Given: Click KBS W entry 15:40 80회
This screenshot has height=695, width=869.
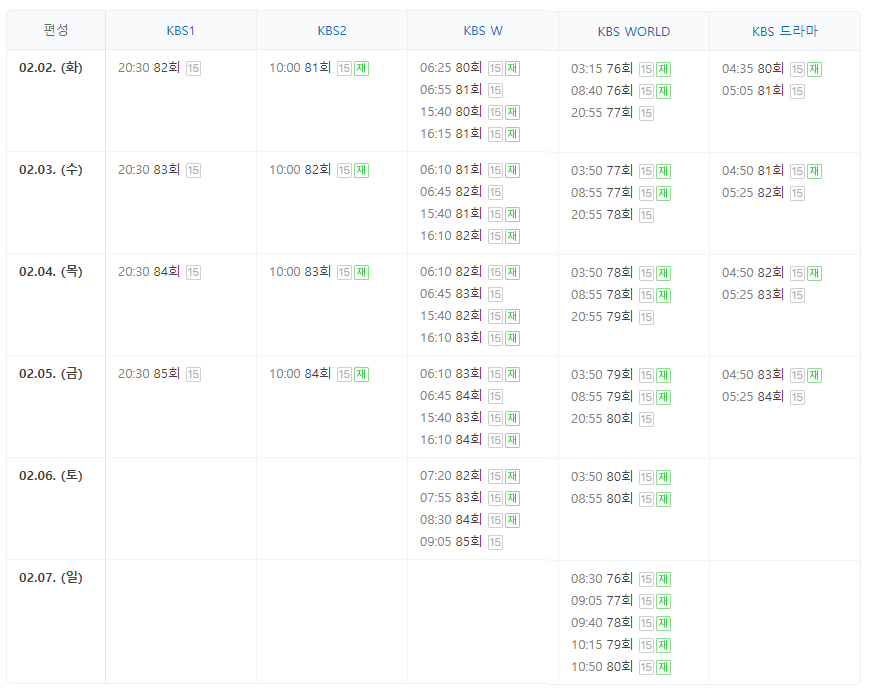Looking at the screenshot, I should [x=451, y=111].
